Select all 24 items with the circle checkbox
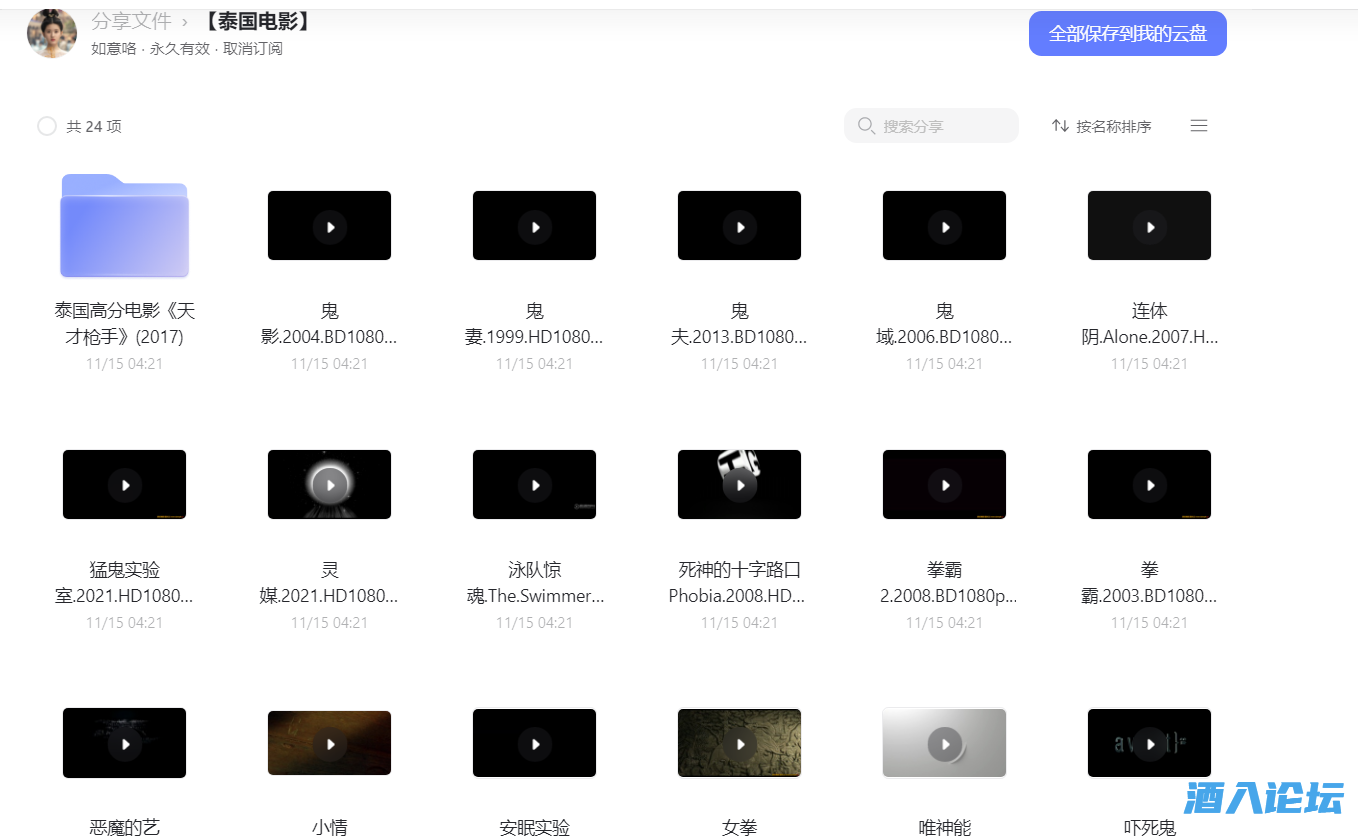Image resolution: width=1358 pixels, height=840 pixels. (47, 126)
